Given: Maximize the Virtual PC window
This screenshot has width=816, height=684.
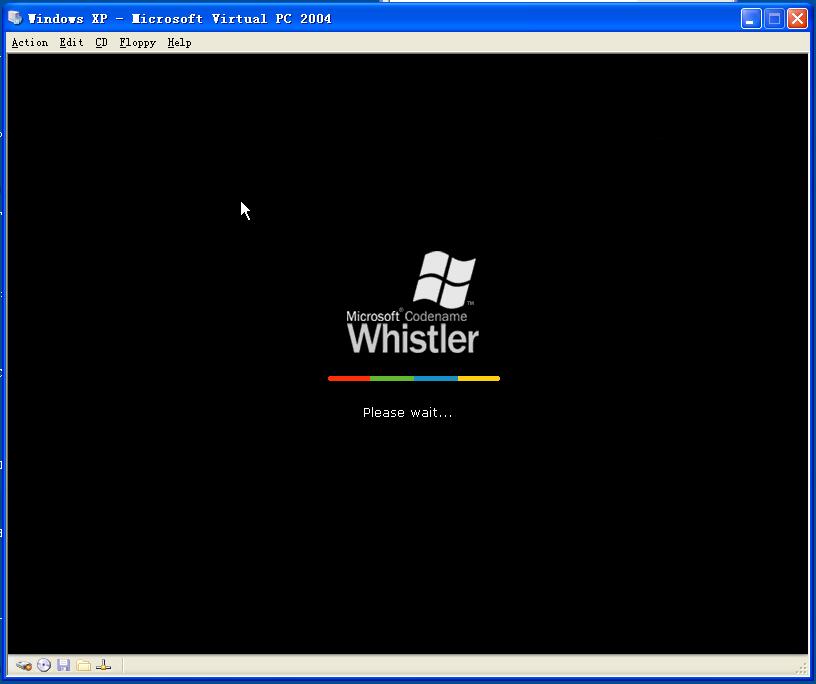Looking at the screenshot, I should (x=774, y=19).
